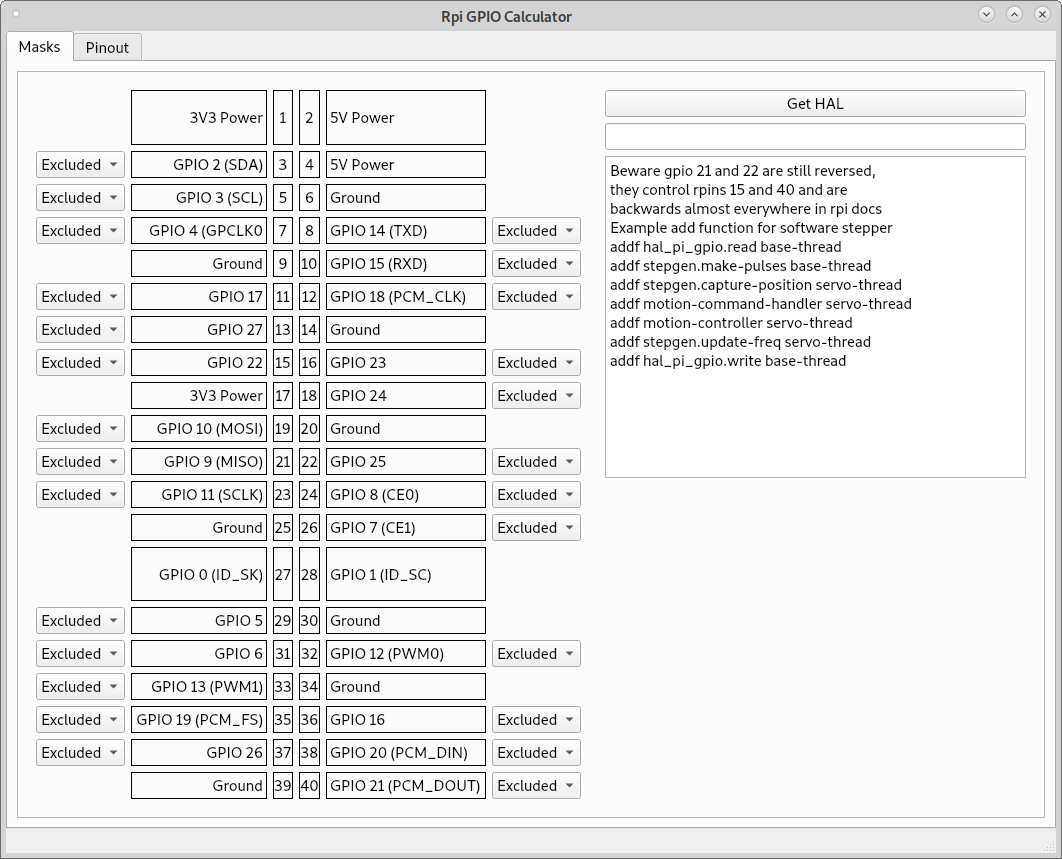Open the GPIO 9 (MISO) dropdown
Screen dimensions: 1062x859
(80, 461)
